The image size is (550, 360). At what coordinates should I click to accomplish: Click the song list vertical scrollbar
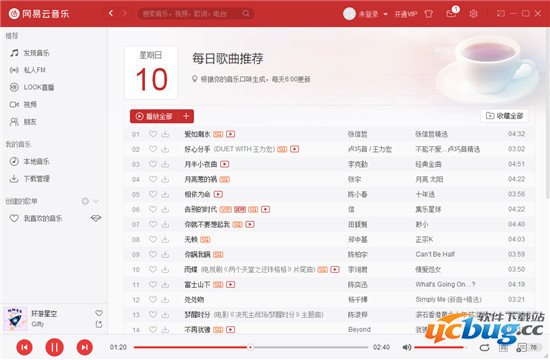pyautogui.click(x=548, y=113)
